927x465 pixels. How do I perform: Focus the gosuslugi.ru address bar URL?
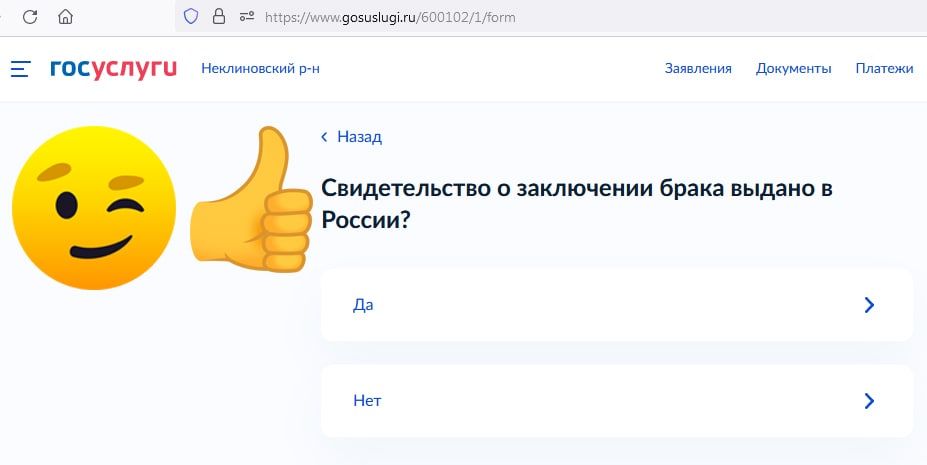(390, 17)
